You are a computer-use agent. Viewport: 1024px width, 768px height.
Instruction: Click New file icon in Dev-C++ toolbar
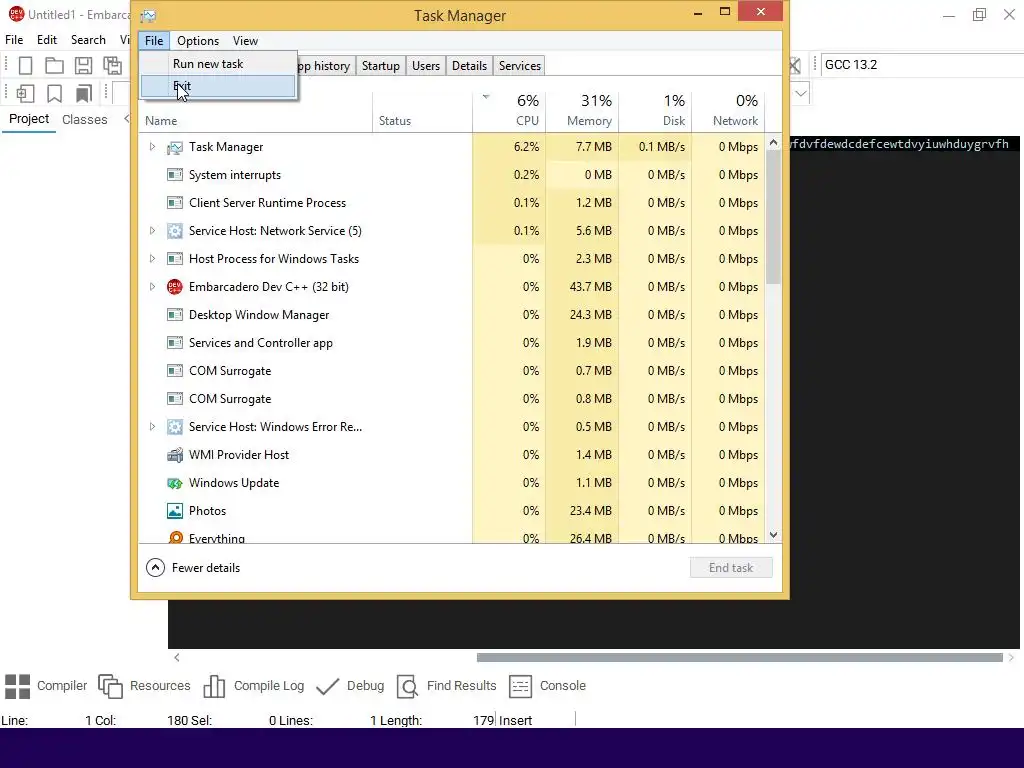(x=25, y=65)
